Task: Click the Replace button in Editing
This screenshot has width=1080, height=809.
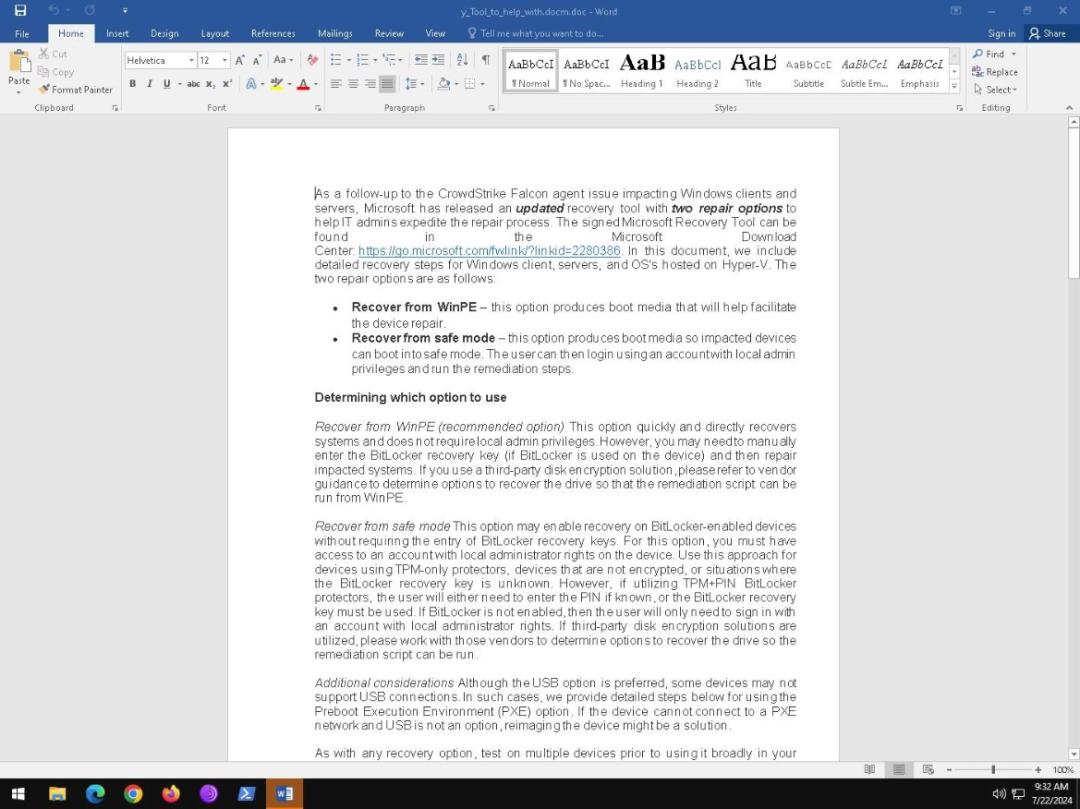Action: pyautogui.click(x=995, y=72)
